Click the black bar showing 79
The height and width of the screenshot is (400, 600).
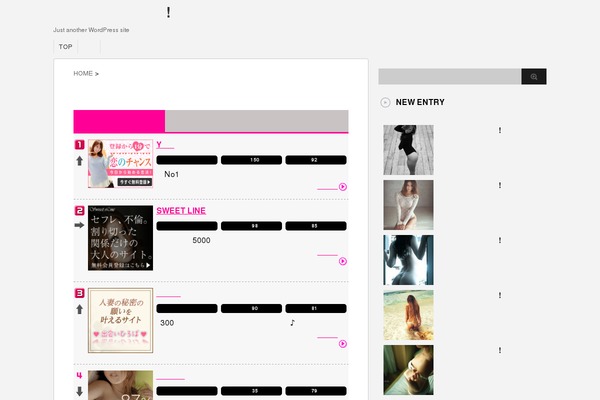(x=316, y=391)
